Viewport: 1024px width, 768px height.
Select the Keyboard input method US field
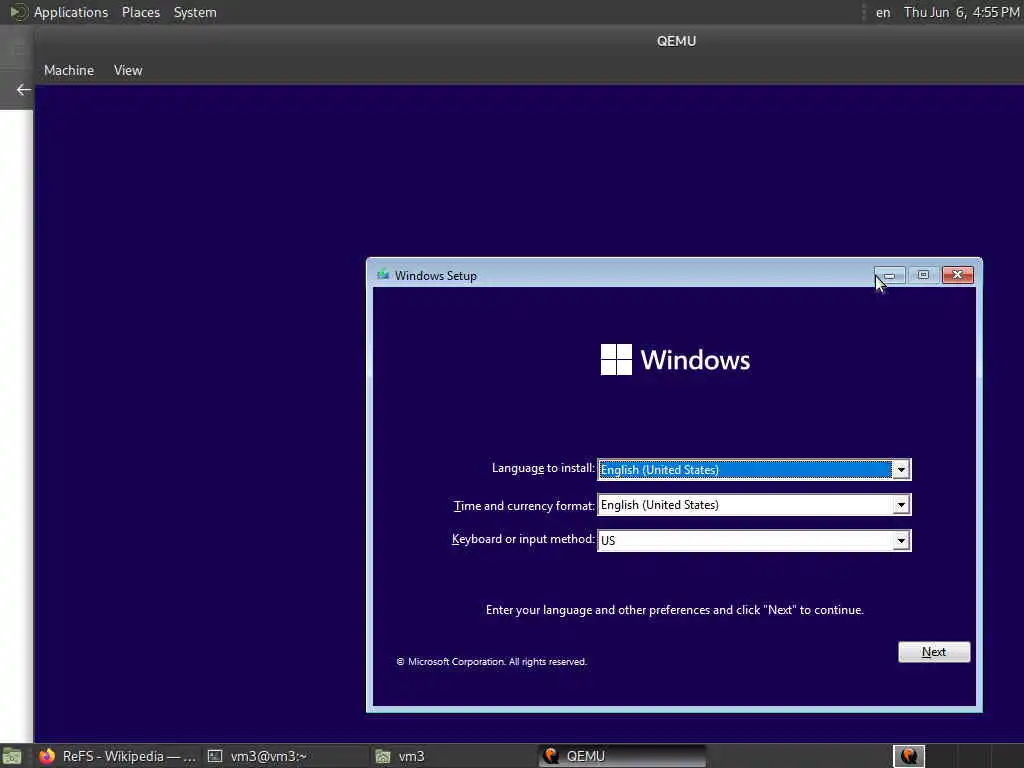[x=754, y=540]
